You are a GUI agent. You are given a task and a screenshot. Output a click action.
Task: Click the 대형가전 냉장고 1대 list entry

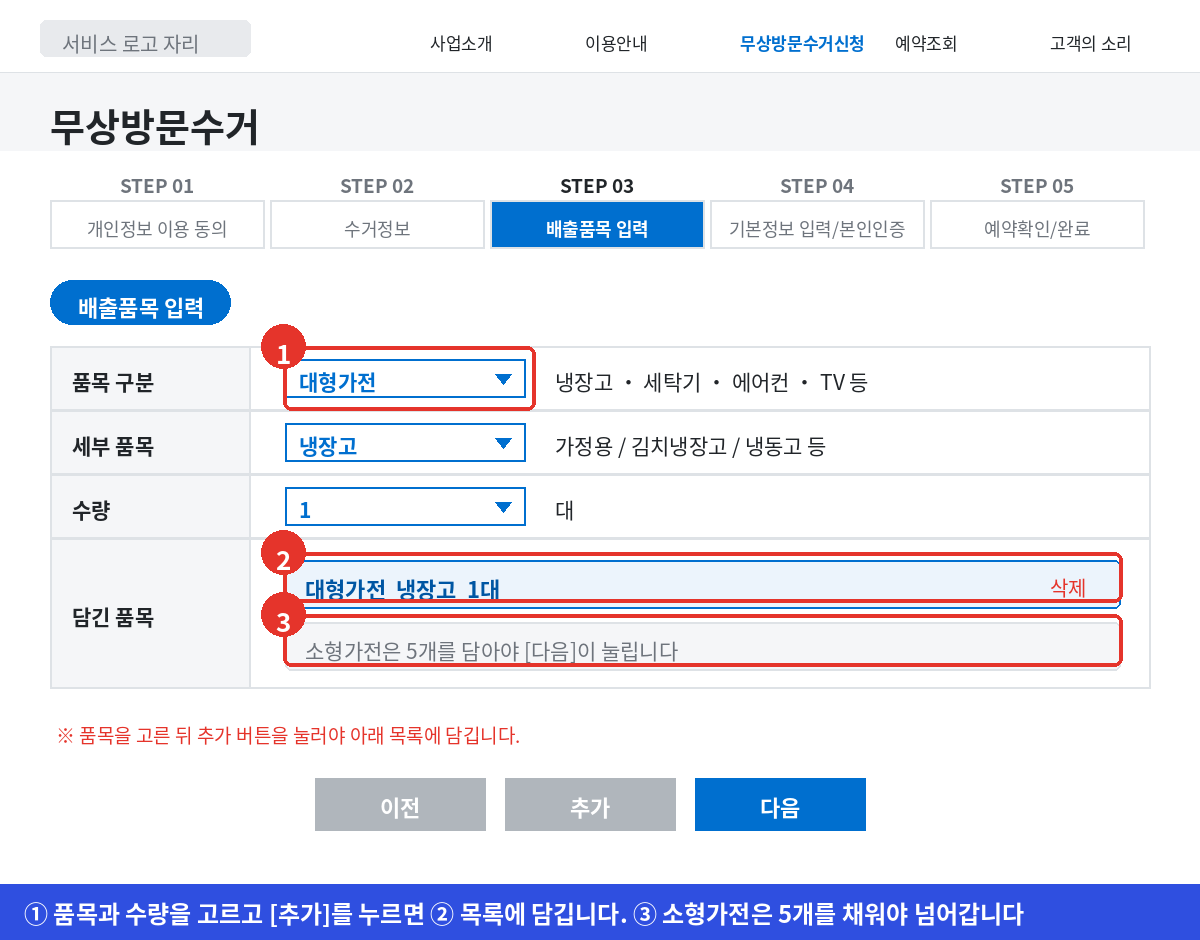pos(703,586)
